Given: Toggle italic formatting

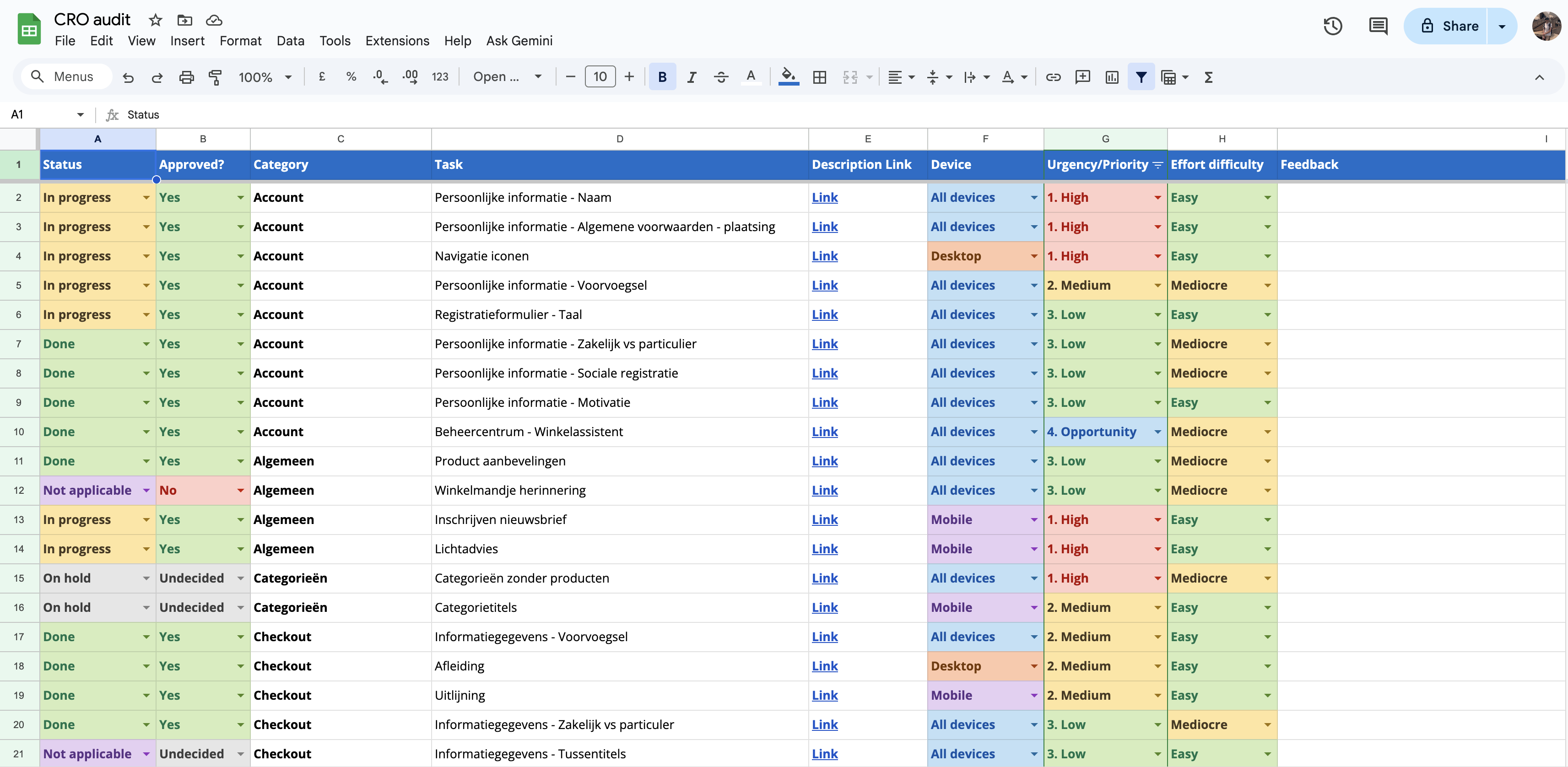Looking at the screenshot, I should [x=692, y=77].
